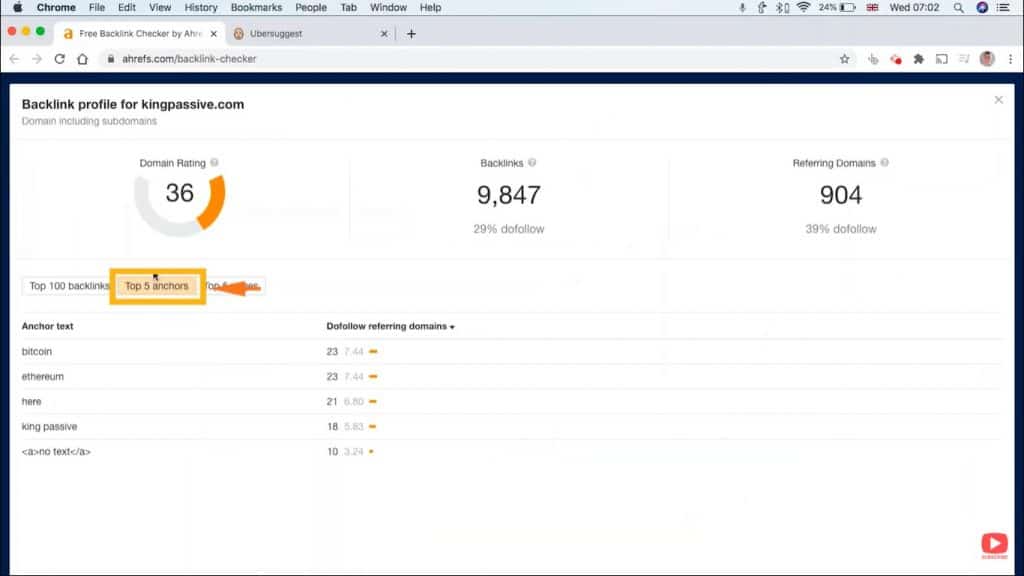1024x576 pixels.
Task: Click the kingpassive.com profile heading
Action: [133, 104]
